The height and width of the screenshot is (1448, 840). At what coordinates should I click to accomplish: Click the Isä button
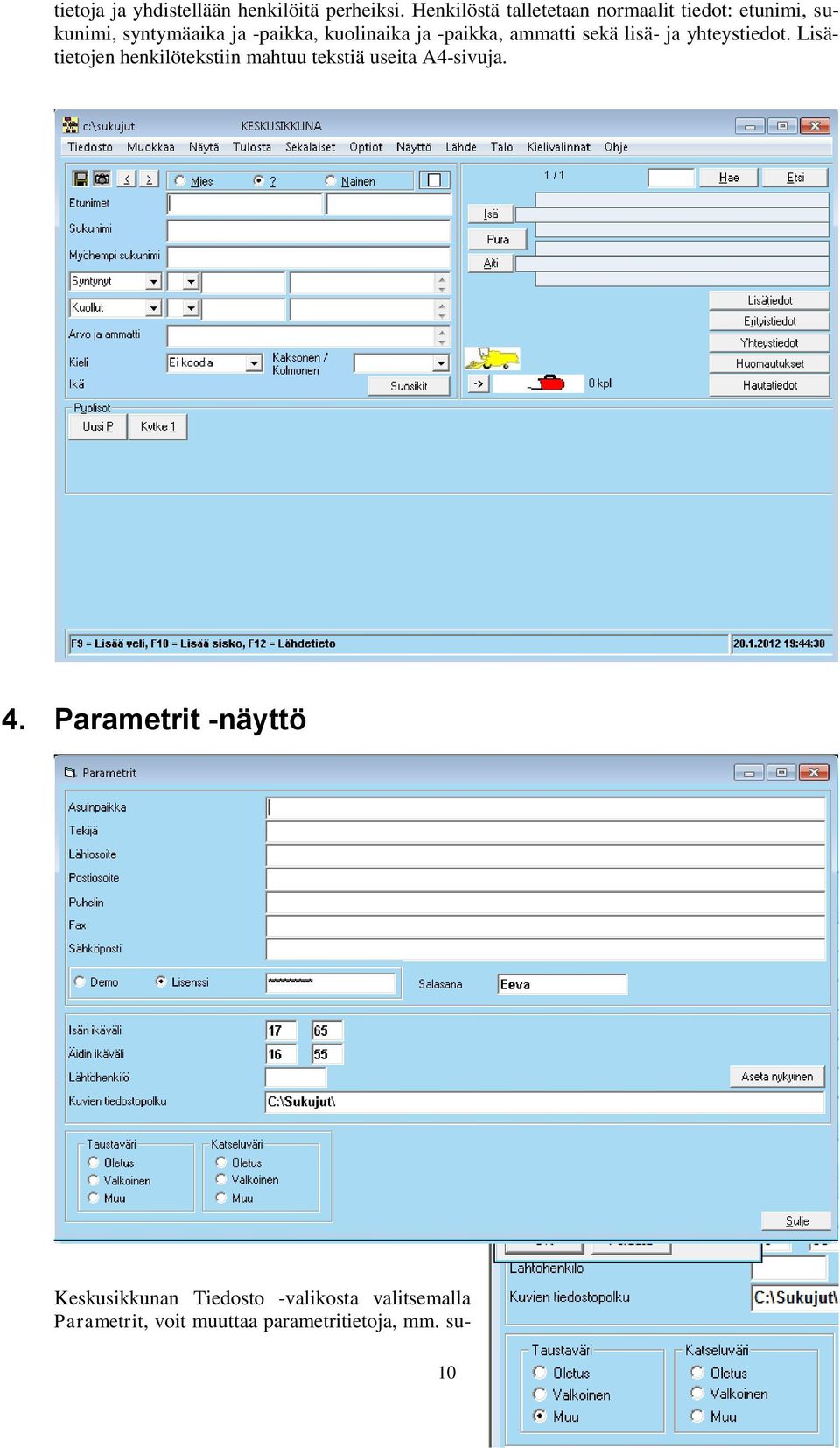[491, 214]
